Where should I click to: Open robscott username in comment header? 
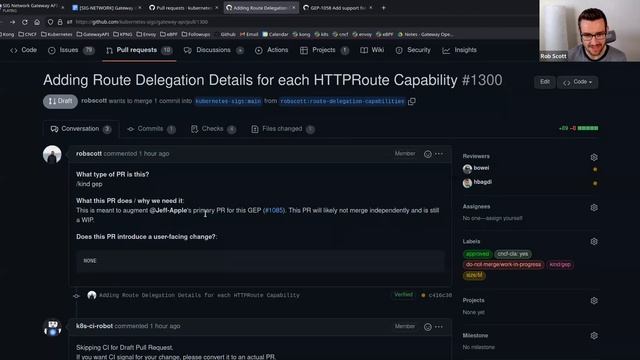(89, 154)
